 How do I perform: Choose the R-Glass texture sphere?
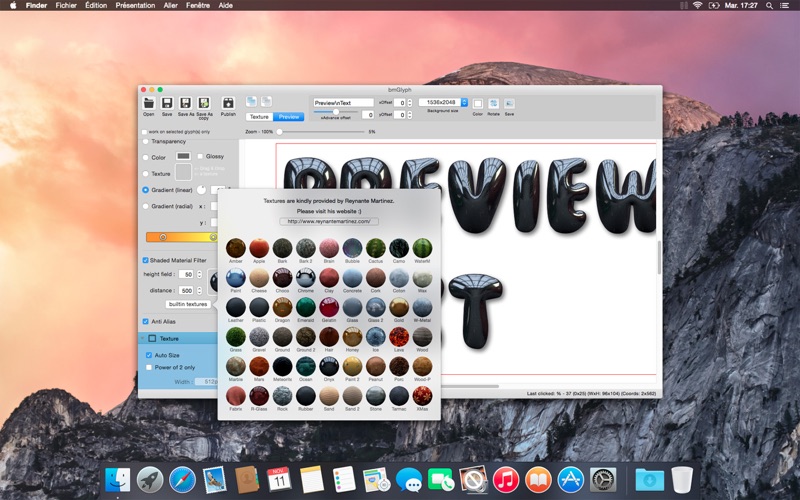point(259,396)
